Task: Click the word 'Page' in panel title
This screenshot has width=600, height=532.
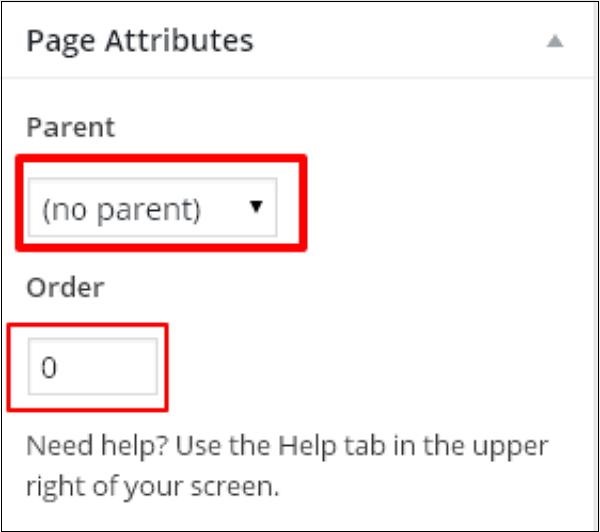Action: [x=54, y=41]
